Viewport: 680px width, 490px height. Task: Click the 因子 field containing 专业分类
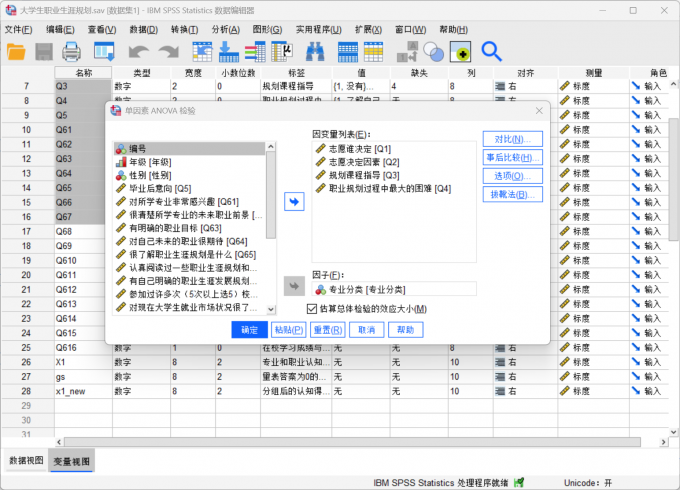click(x=392, y=289)
